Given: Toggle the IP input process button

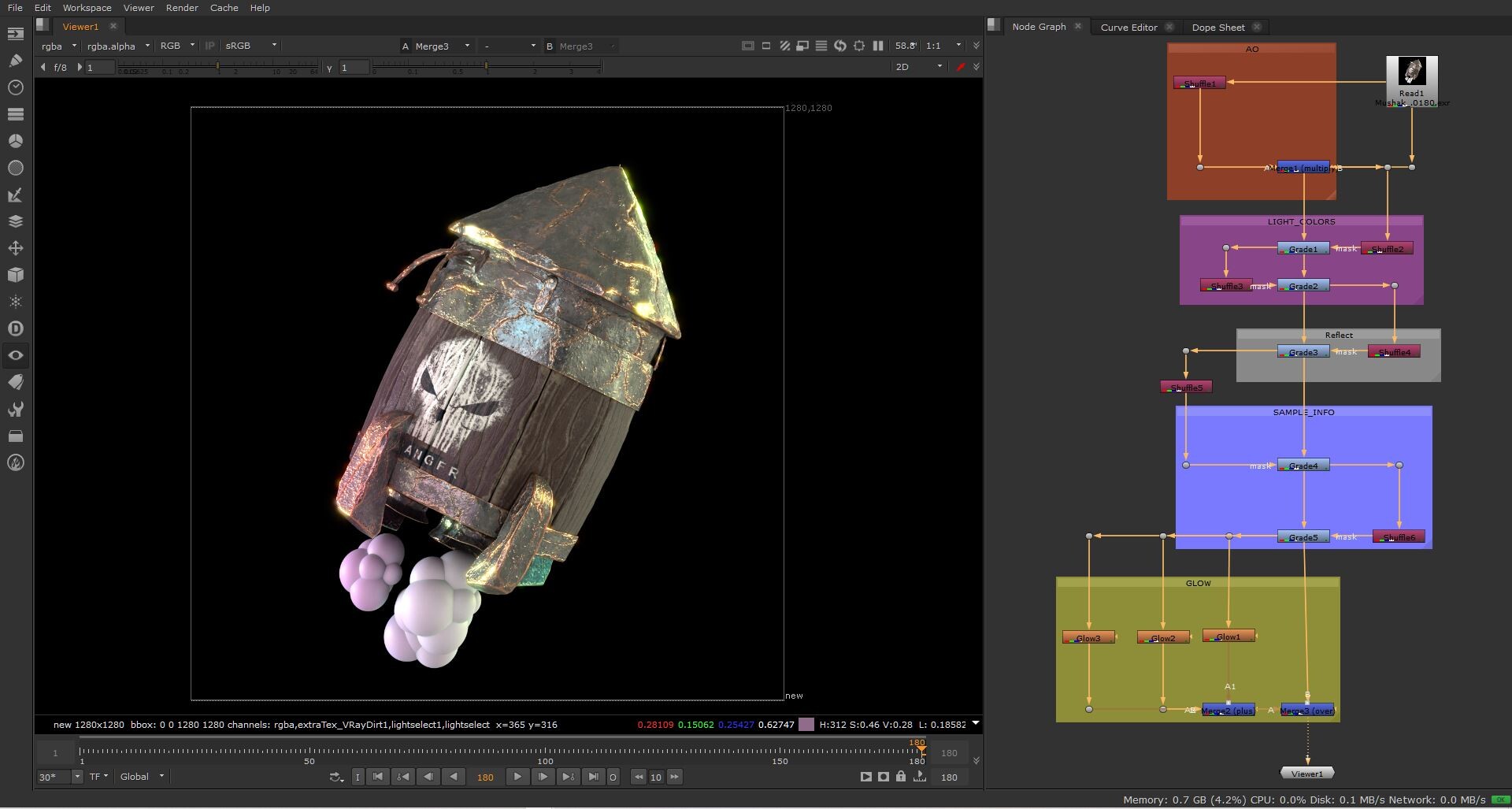Looking at the screenshot, I should pos(209,46).
